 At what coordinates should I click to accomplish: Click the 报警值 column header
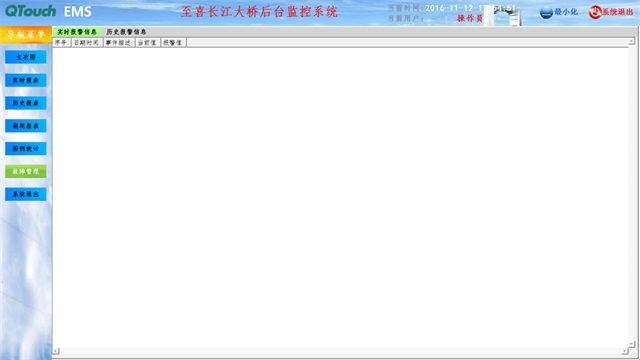[x=173, y=42]
